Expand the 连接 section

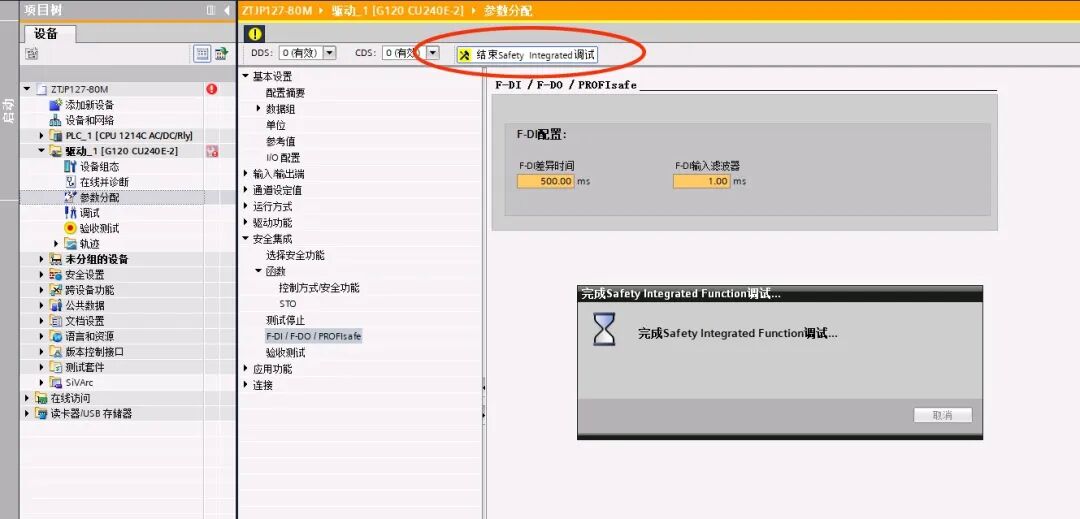tap(245, 385)
